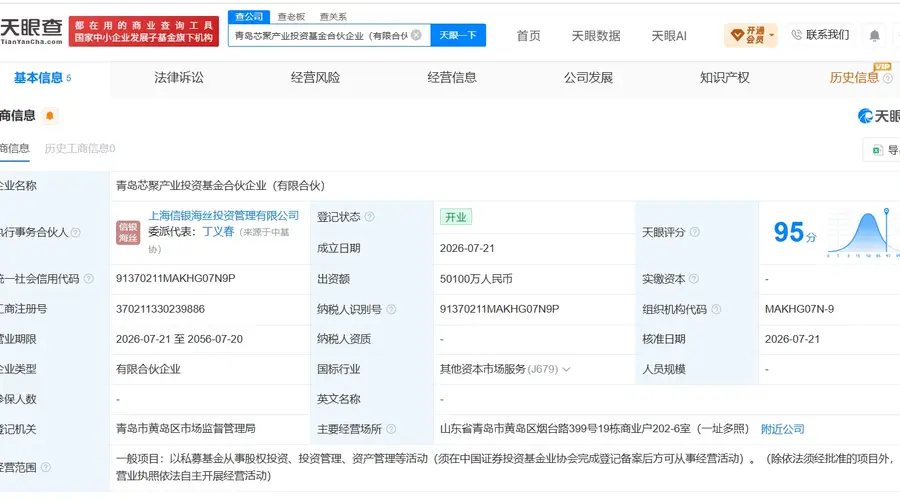Open 天眼数据 in the top nav
This screenshot has height=500, width=900.
[x=596, y=36]
